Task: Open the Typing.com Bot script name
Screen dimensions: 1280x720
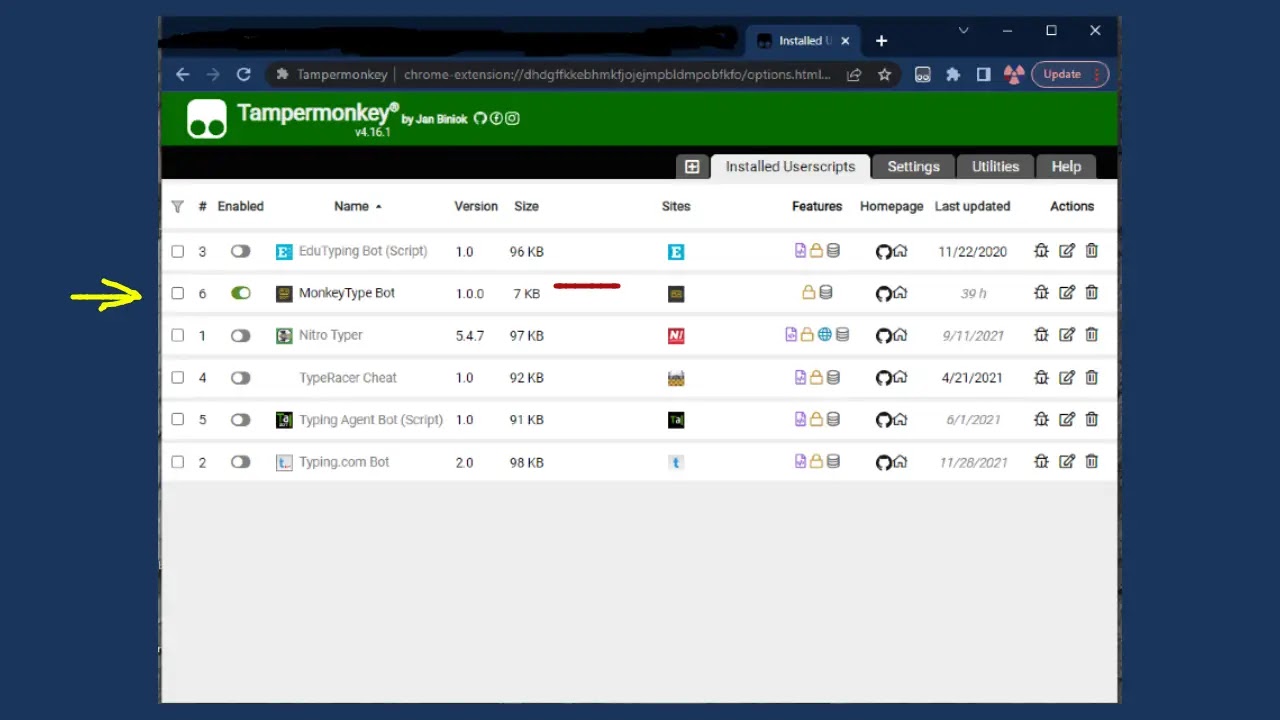Action: (x=344, y=461)
